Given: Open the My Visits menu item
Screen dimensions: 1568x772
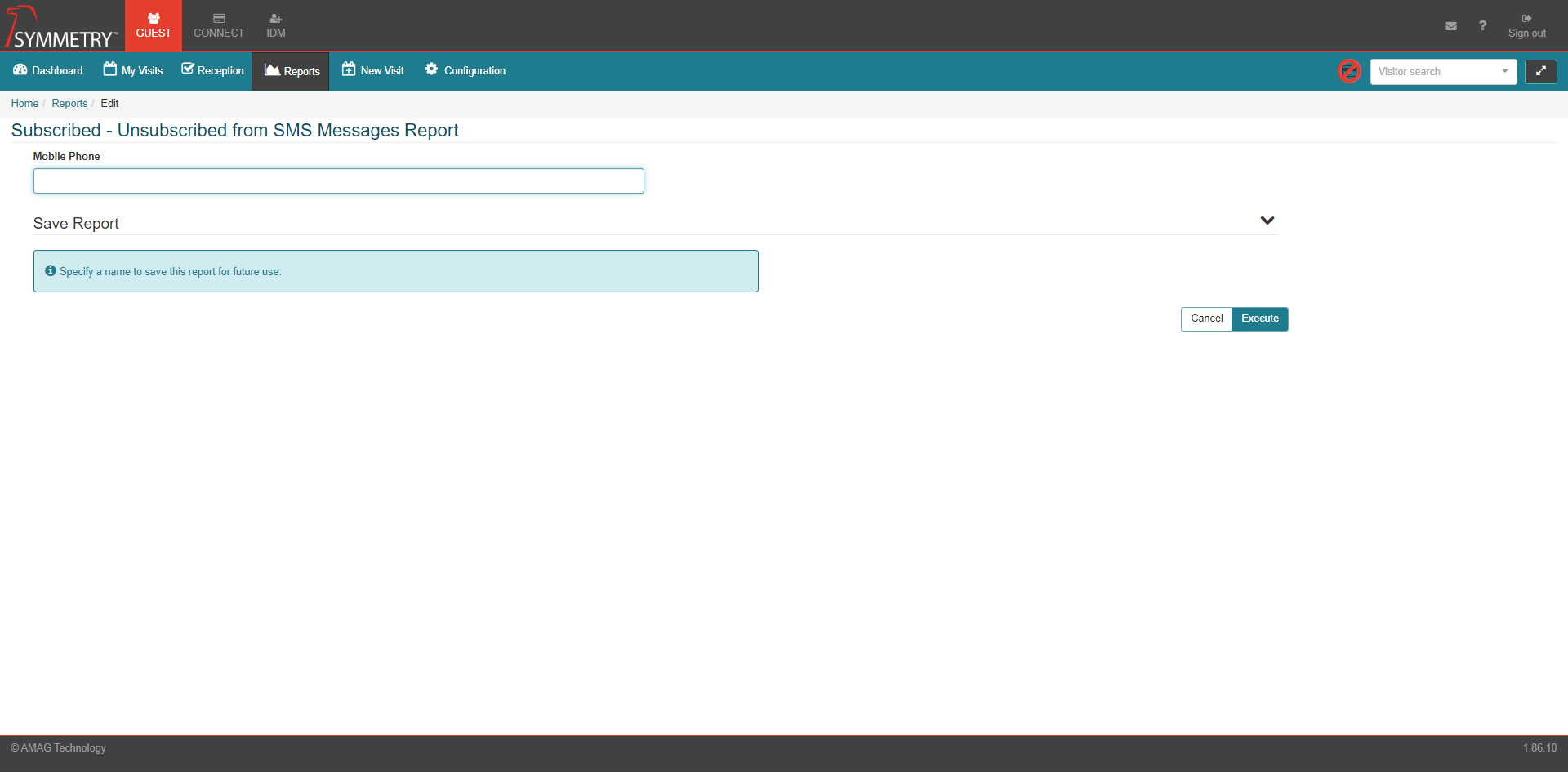Looking at the screenshot, I should coord(133,71).
